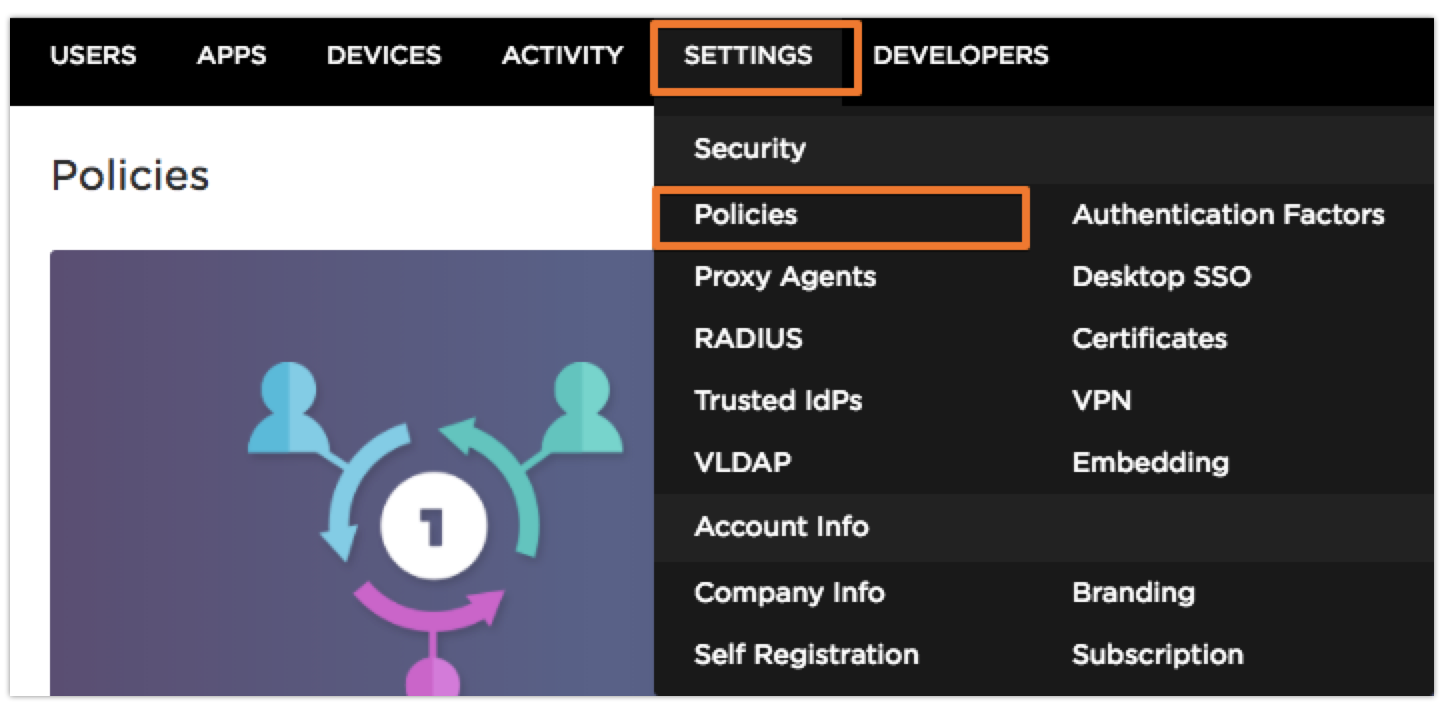Go to Company Info

(x=789, y=593)
